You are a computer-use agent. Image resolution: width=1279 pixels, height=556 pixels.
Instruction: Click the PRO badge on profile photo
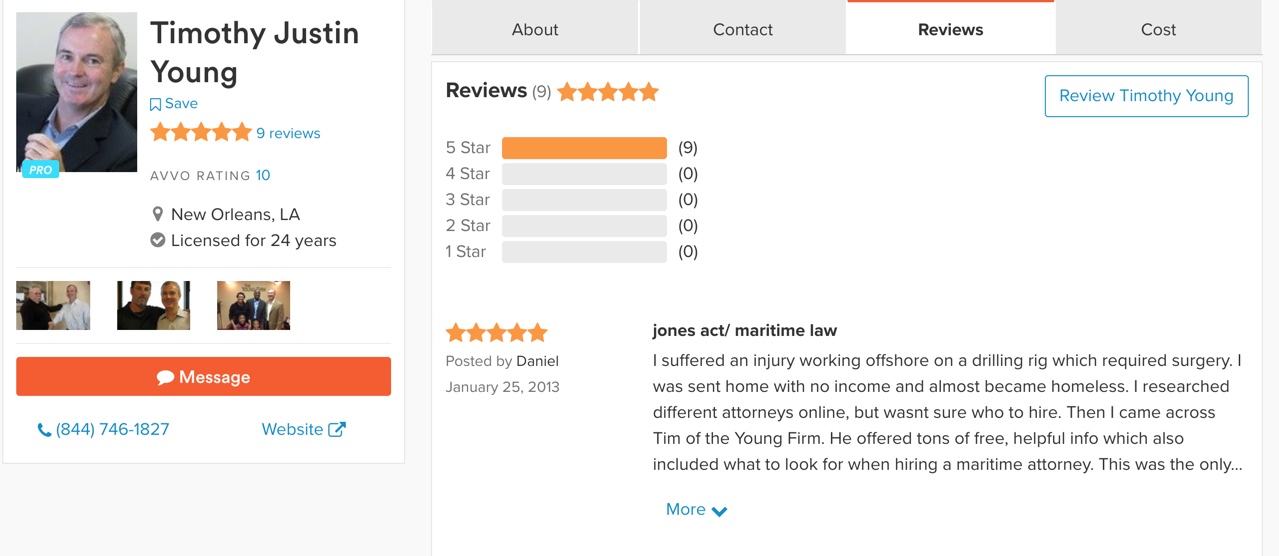pos(41,170)
